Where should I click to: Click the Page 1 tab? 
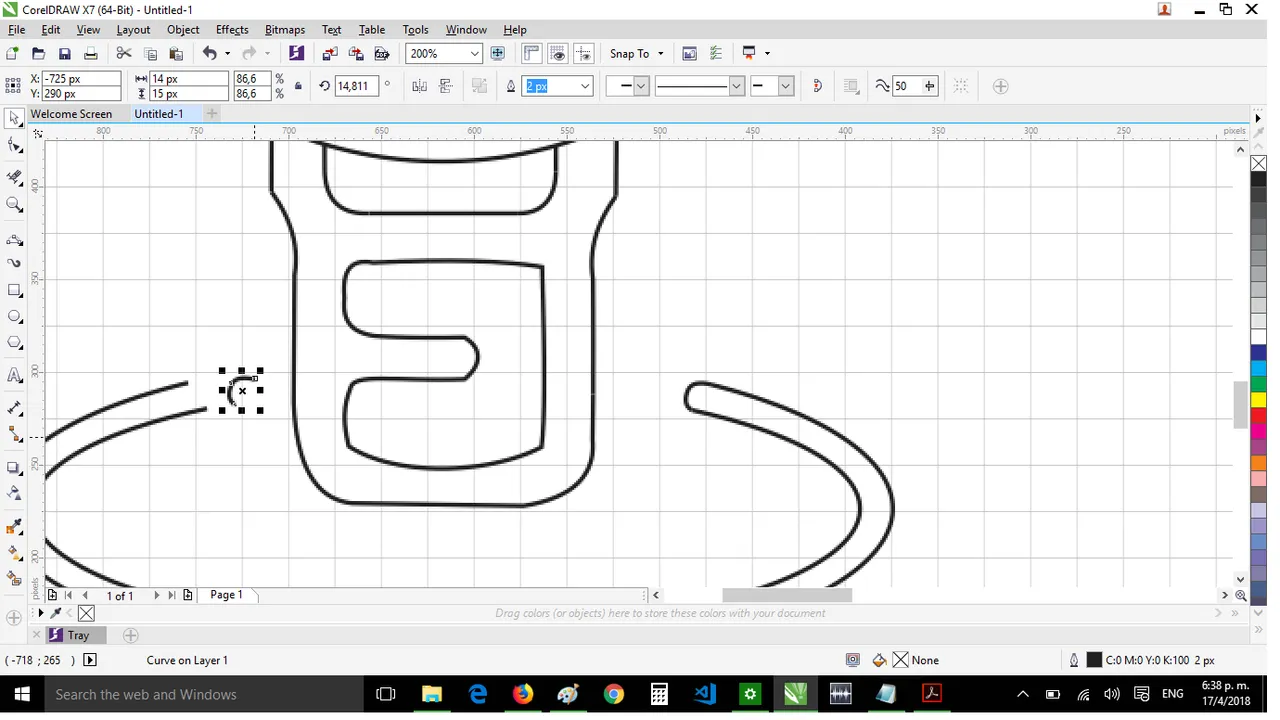click(226, 595)
